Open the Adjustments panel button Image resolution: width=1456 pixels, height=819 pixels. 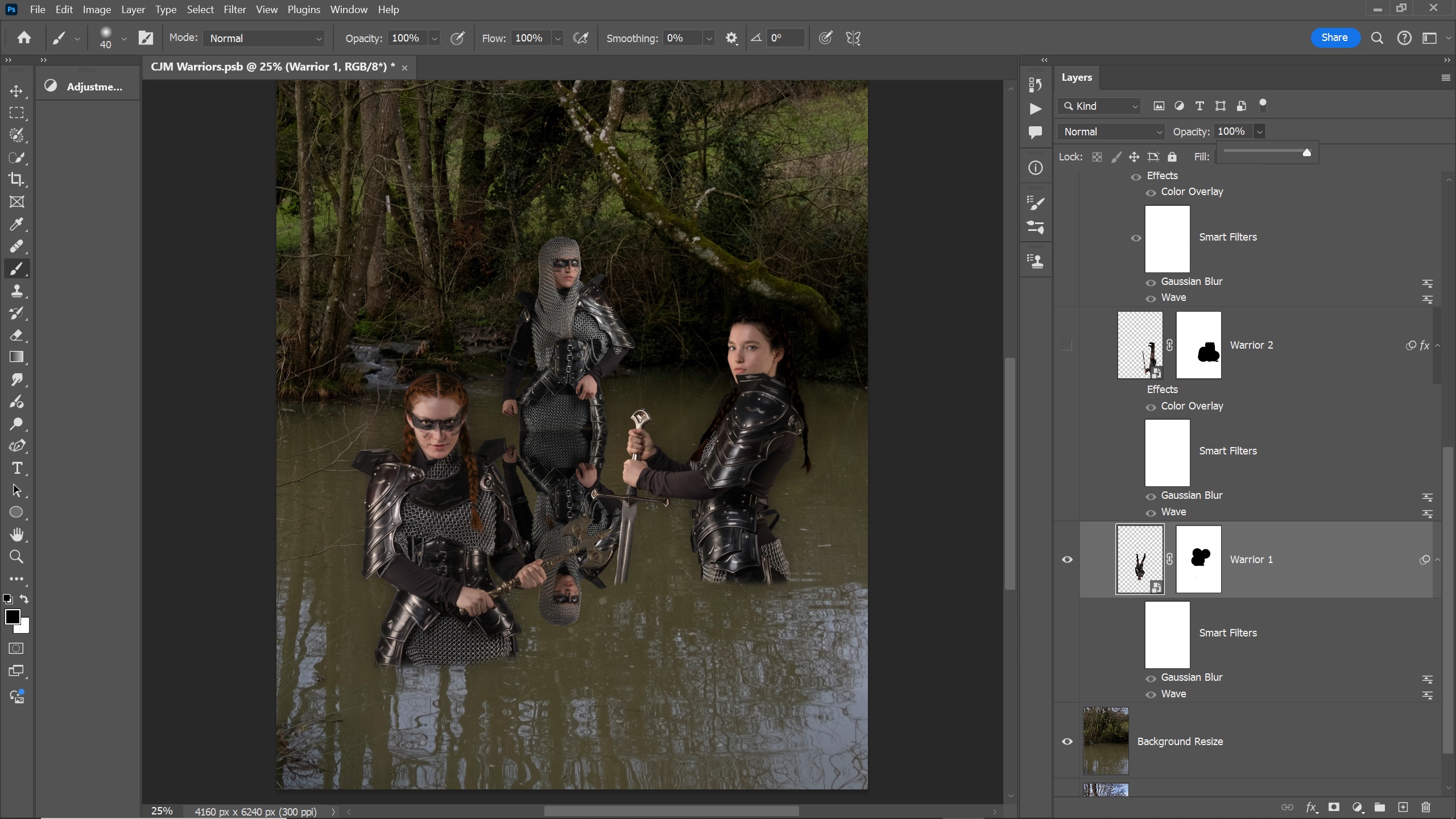[87, 86]
